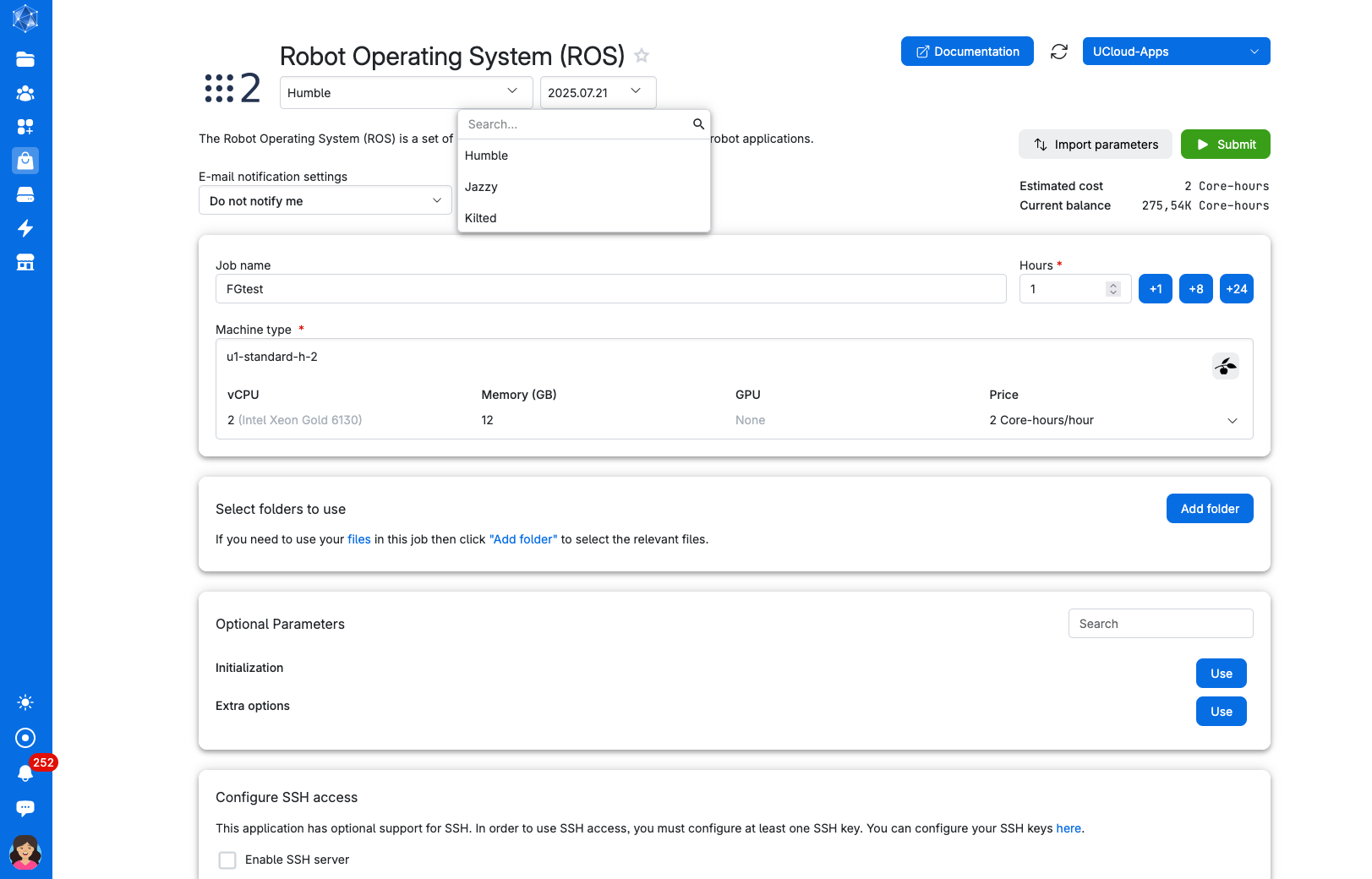Click the refresh arrows icon
The image size is (1372, 879).
point(1059,52)
